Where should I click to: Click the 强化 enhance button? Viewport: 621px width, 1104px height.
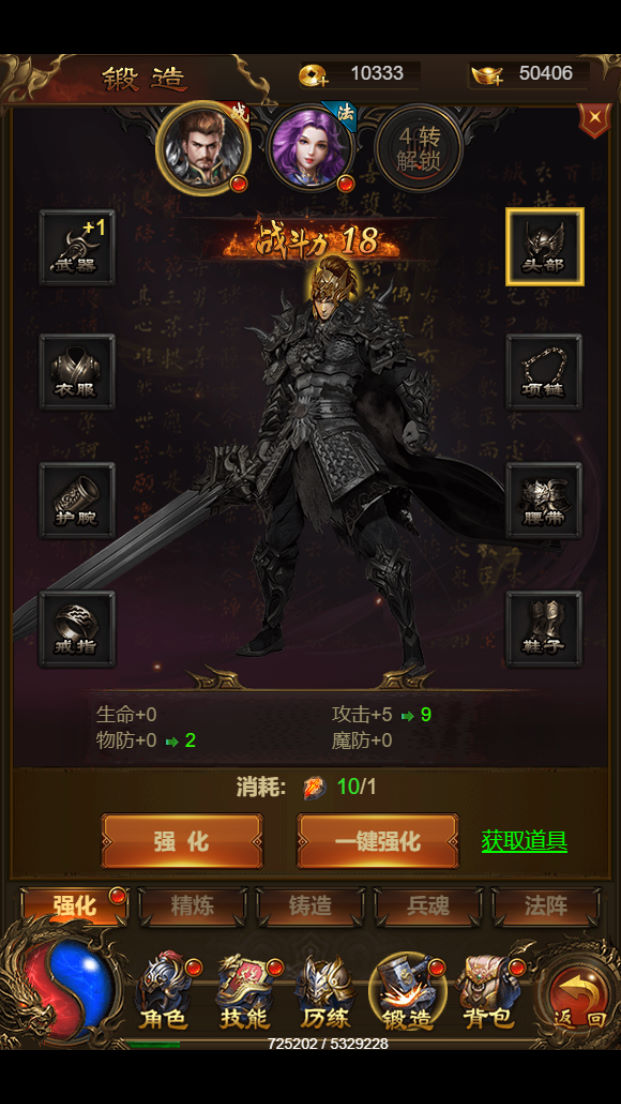pyautogui.click(x=182, y=841)
